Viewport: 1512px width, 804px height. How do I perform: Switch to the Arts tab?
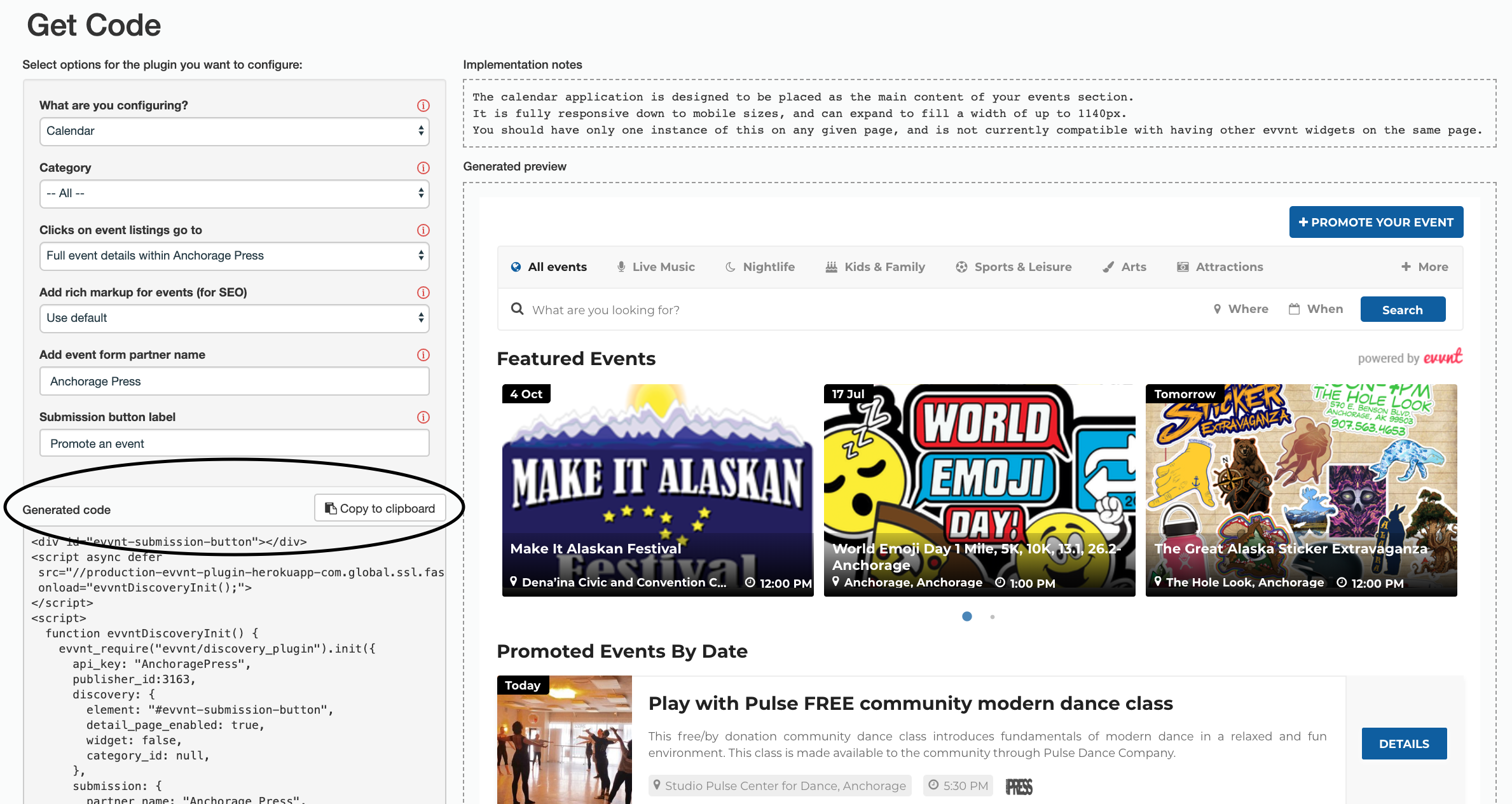tap(1124, 267)
